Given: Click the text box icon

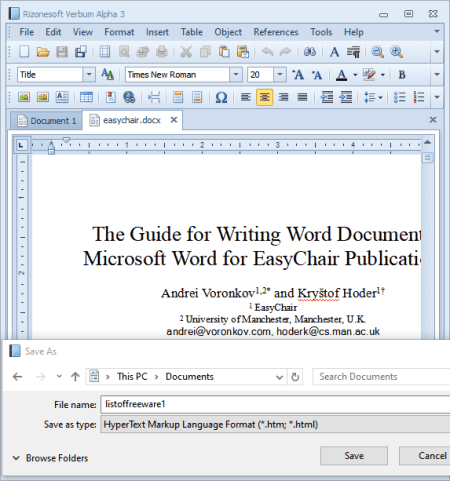Looking at the screenshot, I should pyautogui.click(x=62, y=97).
